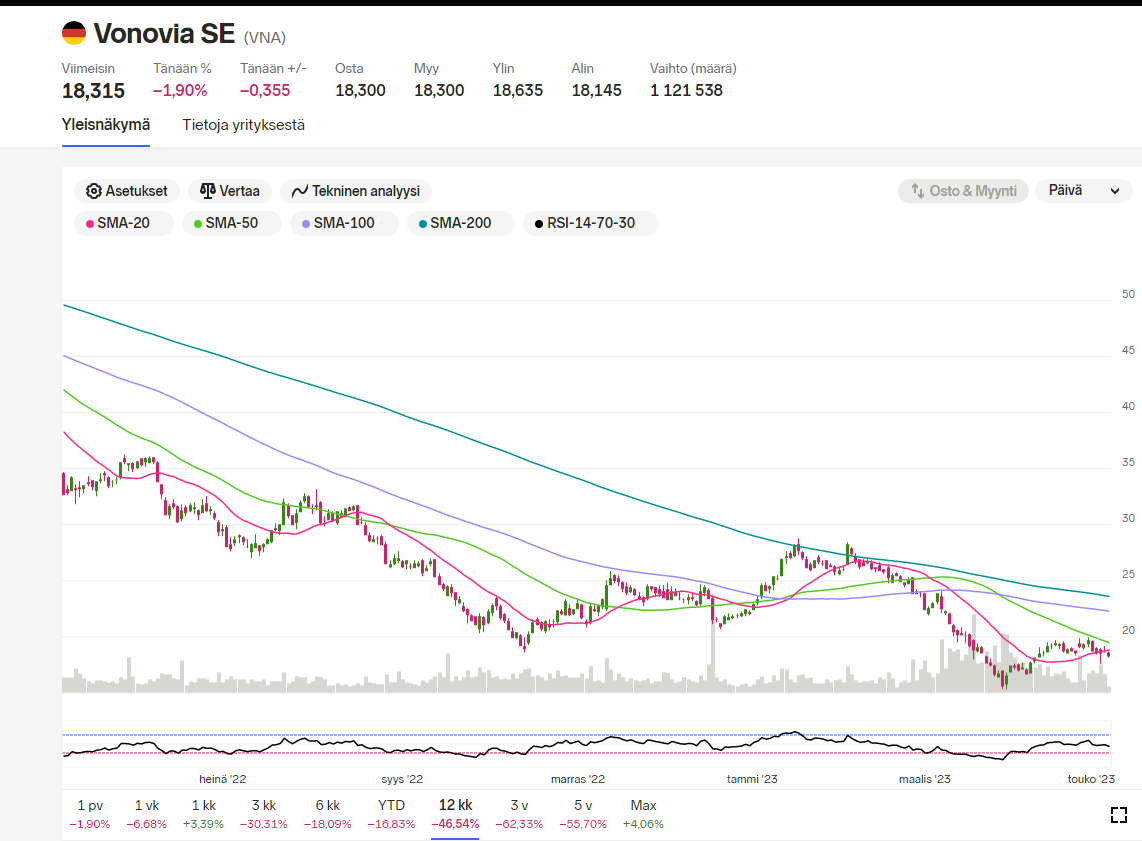The image size is (1142, 841).
Task: Toggle the RSI-14-70-30 indicator
Action: (x=590, y=223)
